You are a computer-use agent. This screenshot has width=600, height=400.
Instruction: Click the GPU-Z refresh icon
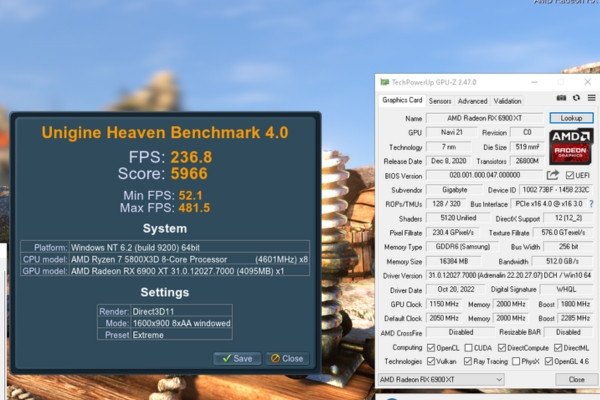point(576,98)
